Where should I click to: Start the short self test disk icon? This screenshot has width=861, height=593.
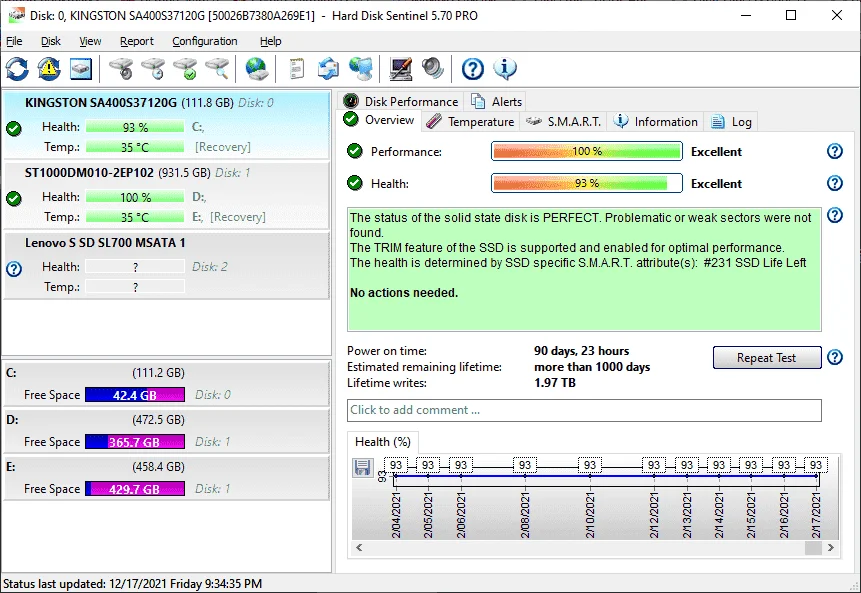click(x=121, y=69)
